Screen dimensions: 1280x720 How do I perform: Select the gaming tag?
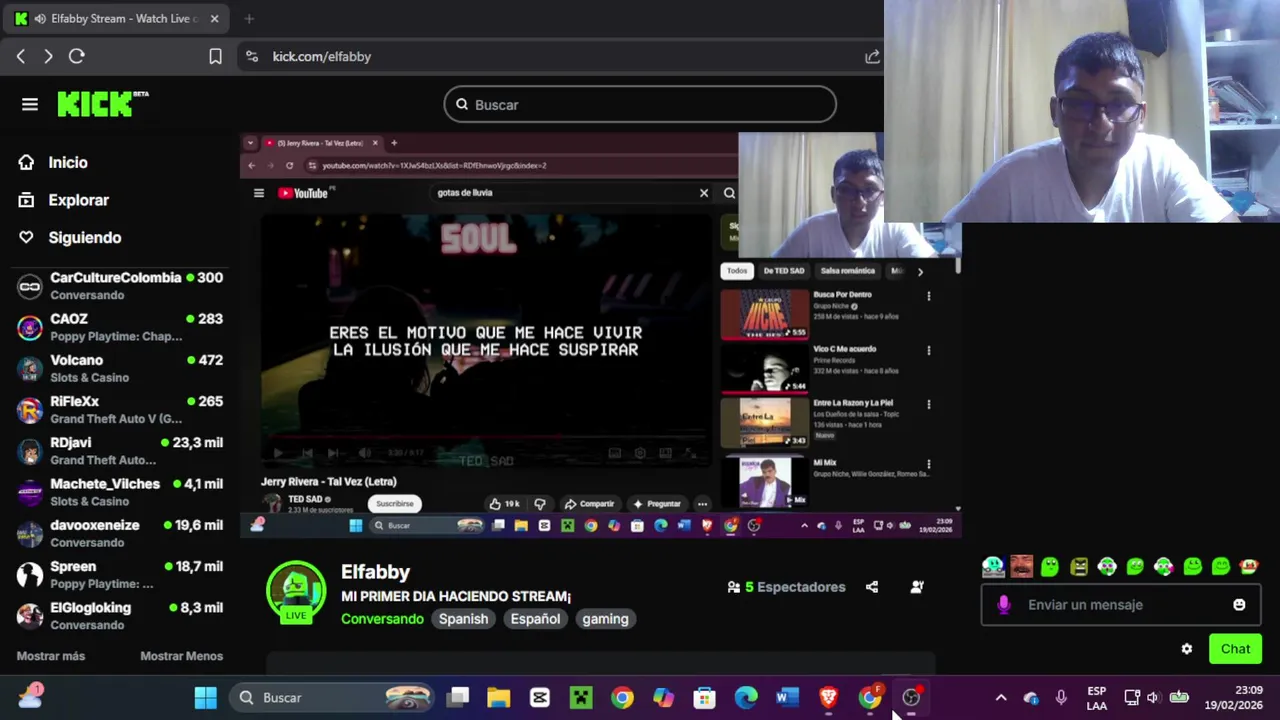(x=605, y=619)
